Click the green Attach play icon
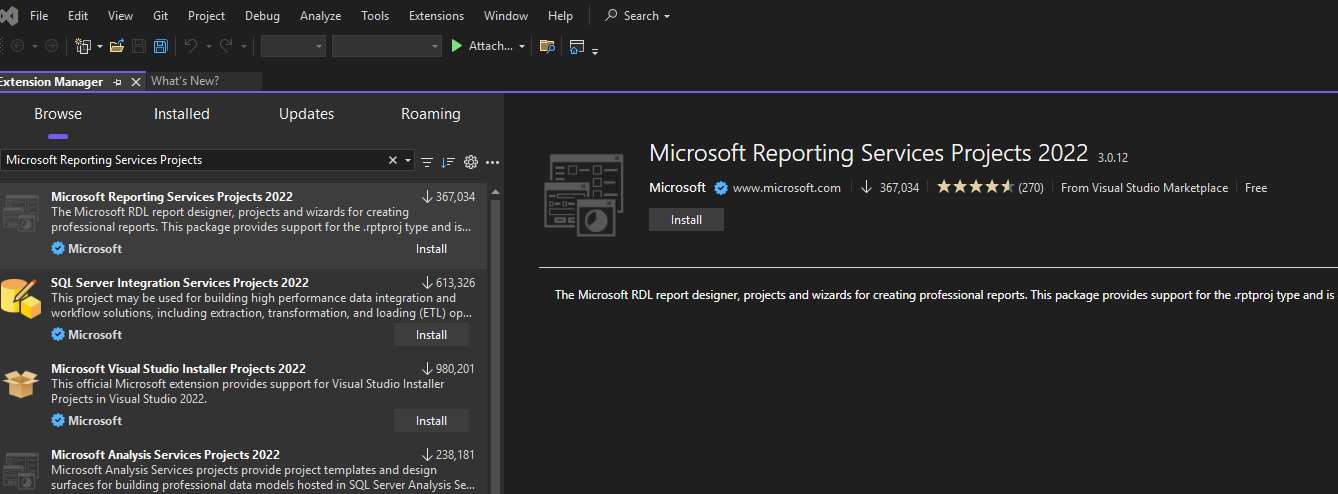The height and width of the screenshot is (494, 1338). [457, 46]
